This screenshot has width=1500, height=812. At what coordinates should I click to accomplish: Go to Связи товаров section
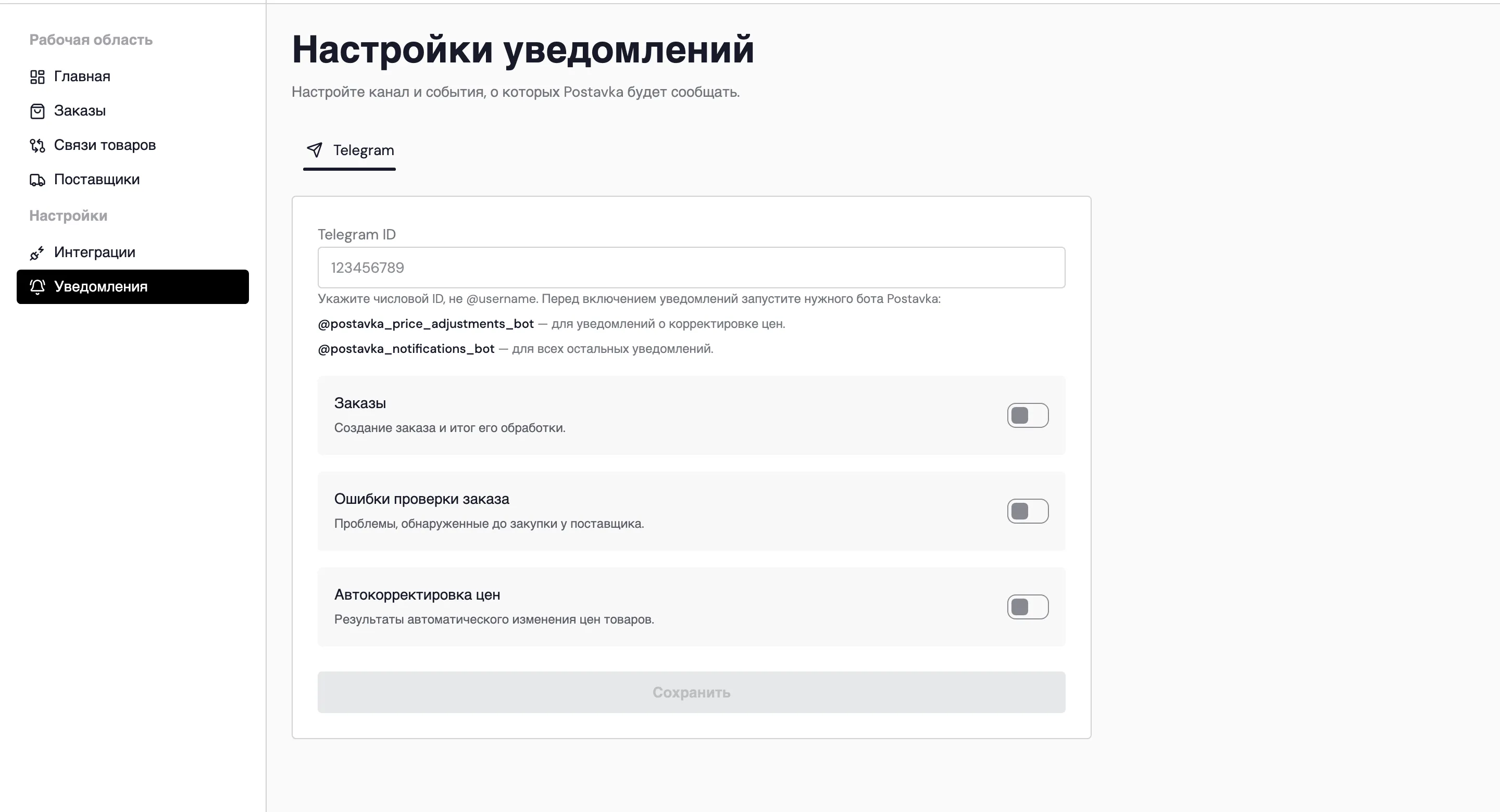pos(133,146)
